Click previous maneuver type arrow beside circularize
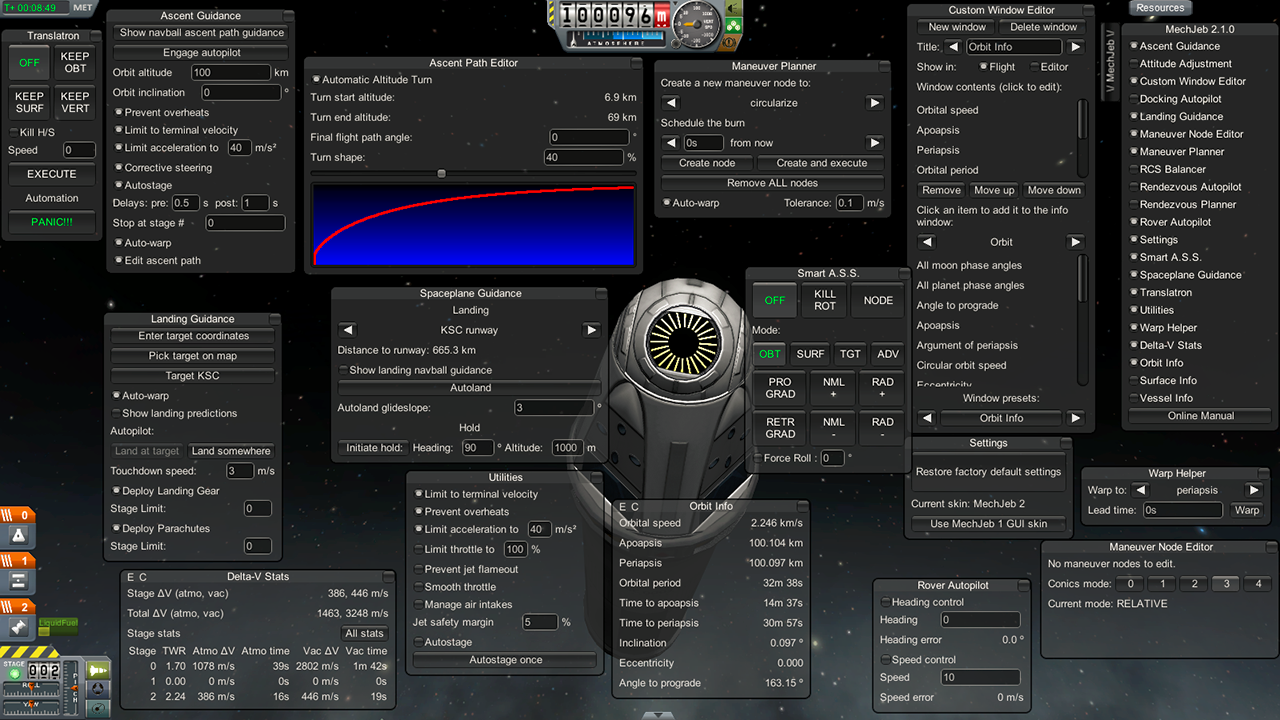This screenshot has width=1280, height=720. [x=671, y=103]
